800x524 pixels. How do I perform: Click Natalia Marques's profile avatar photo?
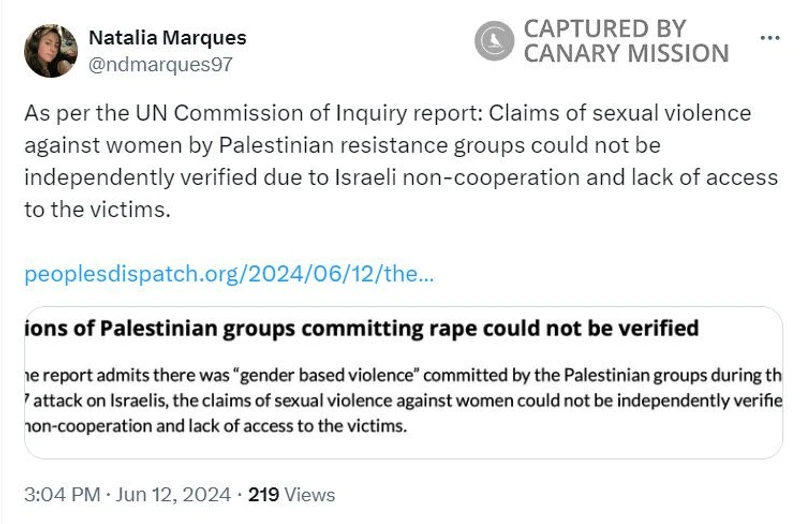tap(51, 51)
